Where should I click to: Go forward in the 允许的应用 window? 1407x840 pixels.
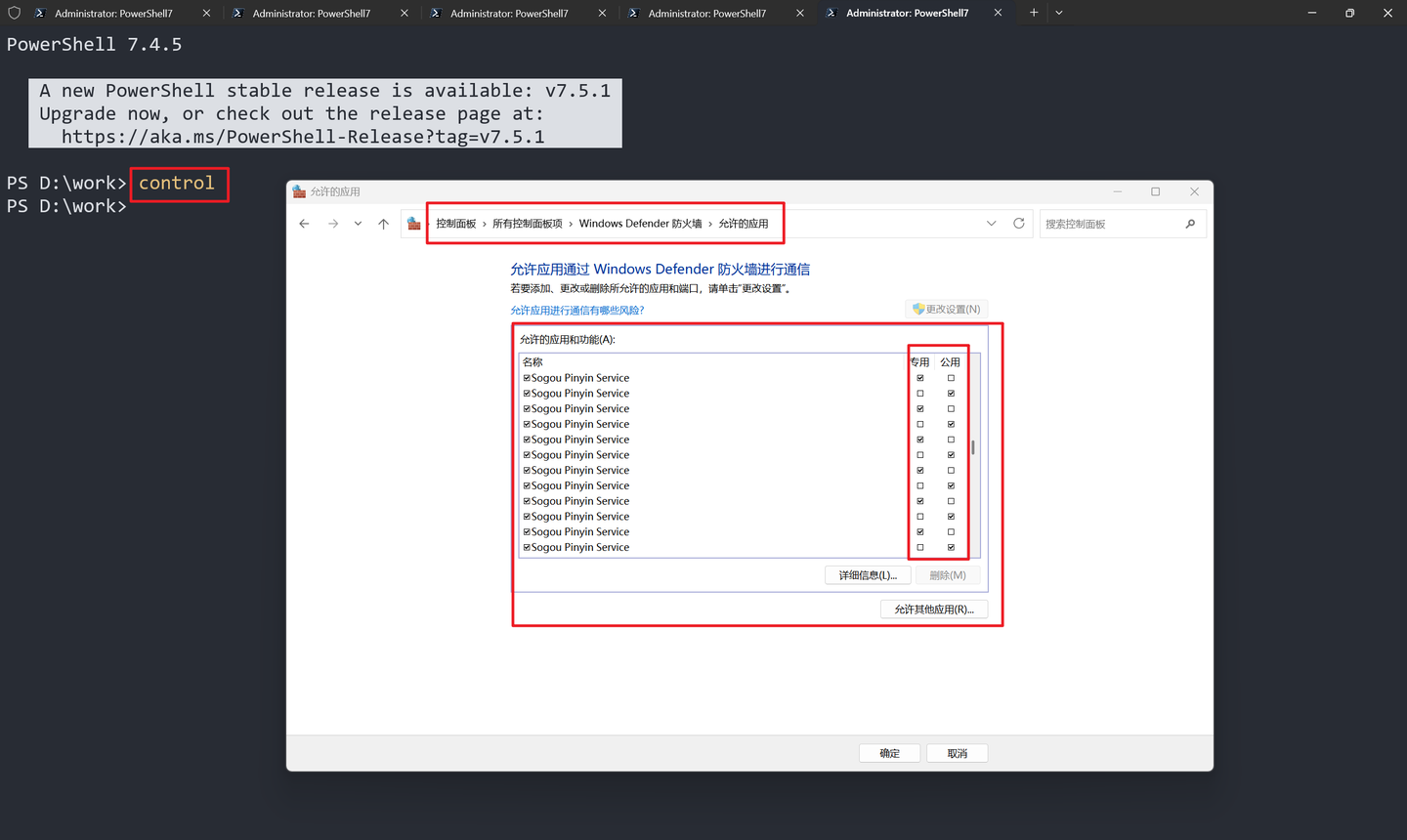point(333,224)
